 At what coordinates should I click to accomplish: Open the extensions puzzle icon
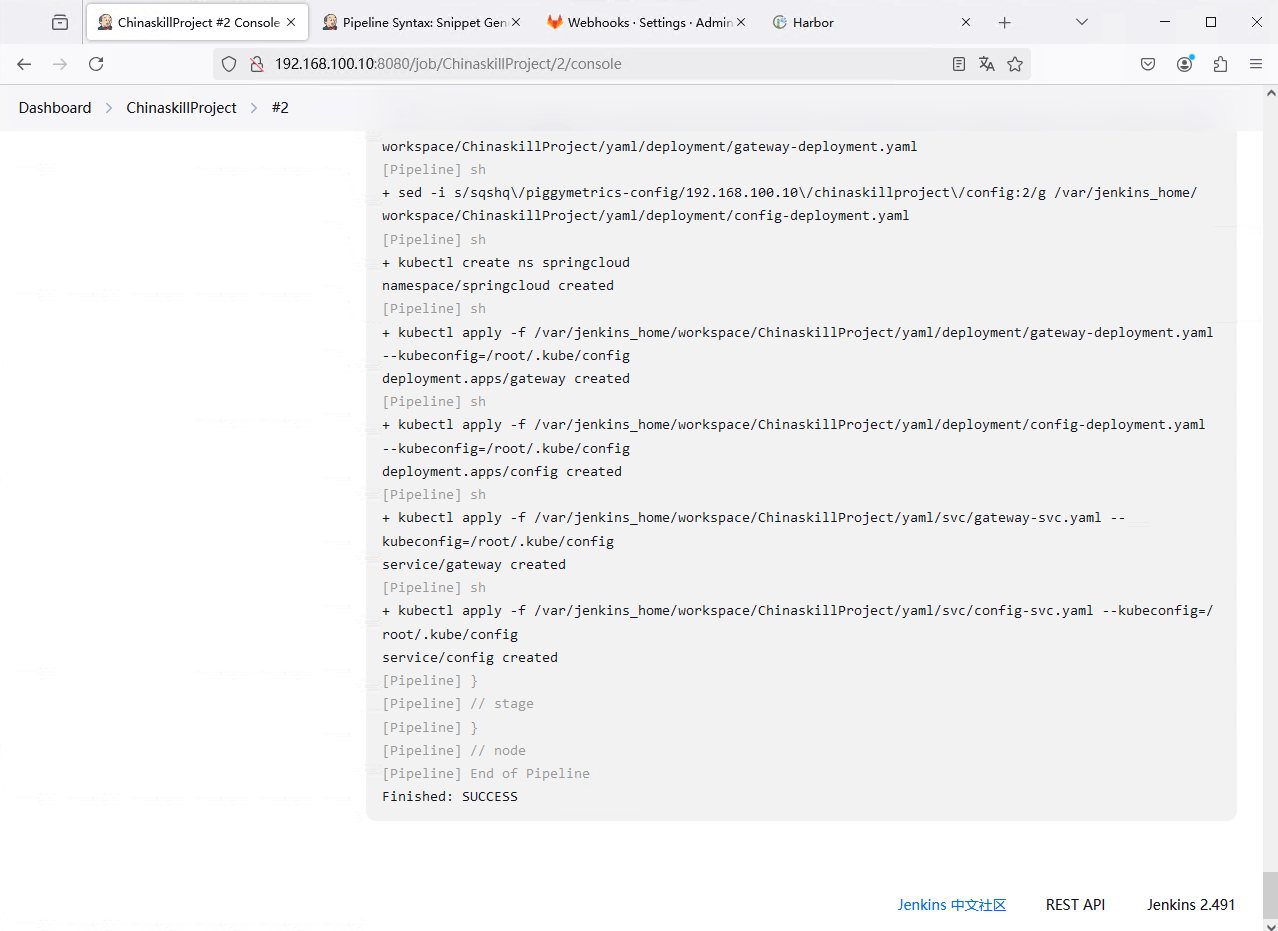1220,64
